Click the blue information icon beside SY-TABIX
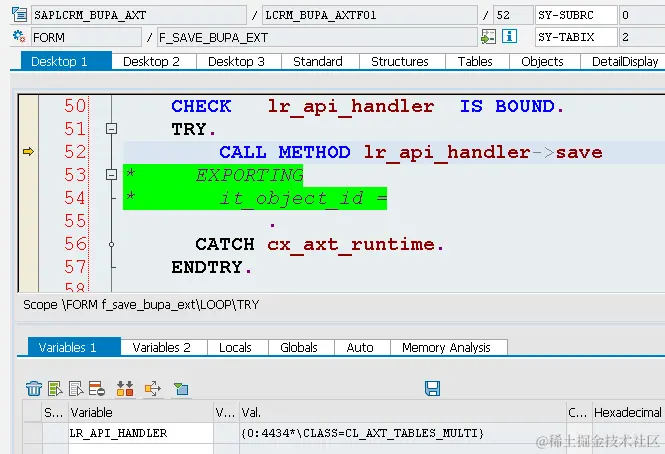Viewport: 665px width, 454px height. pos(509,36)
